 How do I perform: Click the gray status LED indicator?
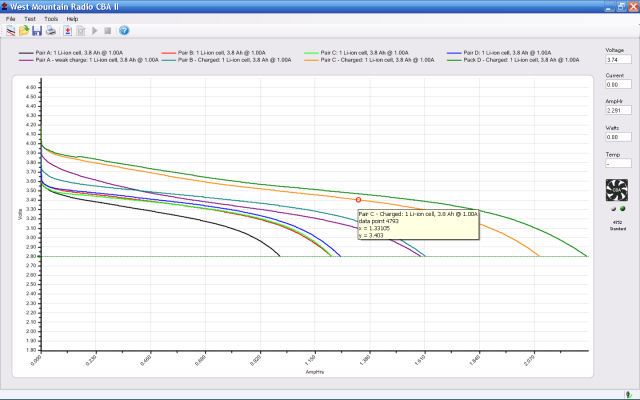point(613,209)
